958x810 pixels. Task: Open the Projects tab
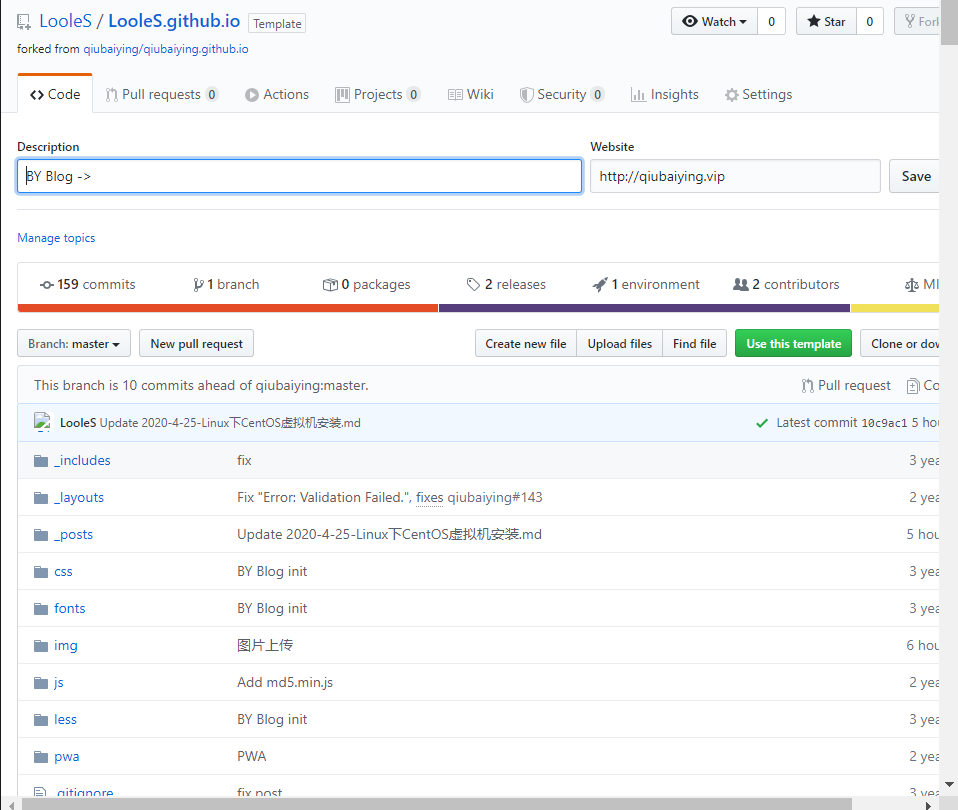click(378, 94)
